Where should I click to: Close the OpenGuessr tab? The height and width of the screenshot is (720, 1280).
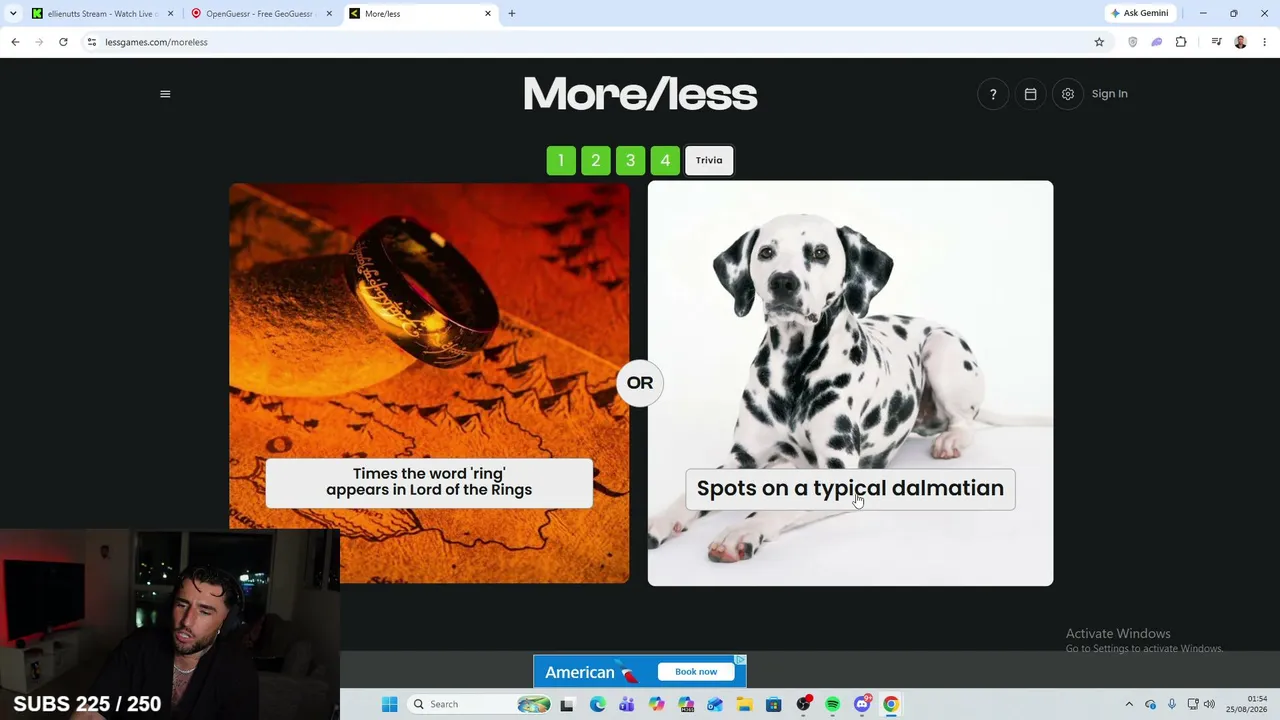pos(329,14)
